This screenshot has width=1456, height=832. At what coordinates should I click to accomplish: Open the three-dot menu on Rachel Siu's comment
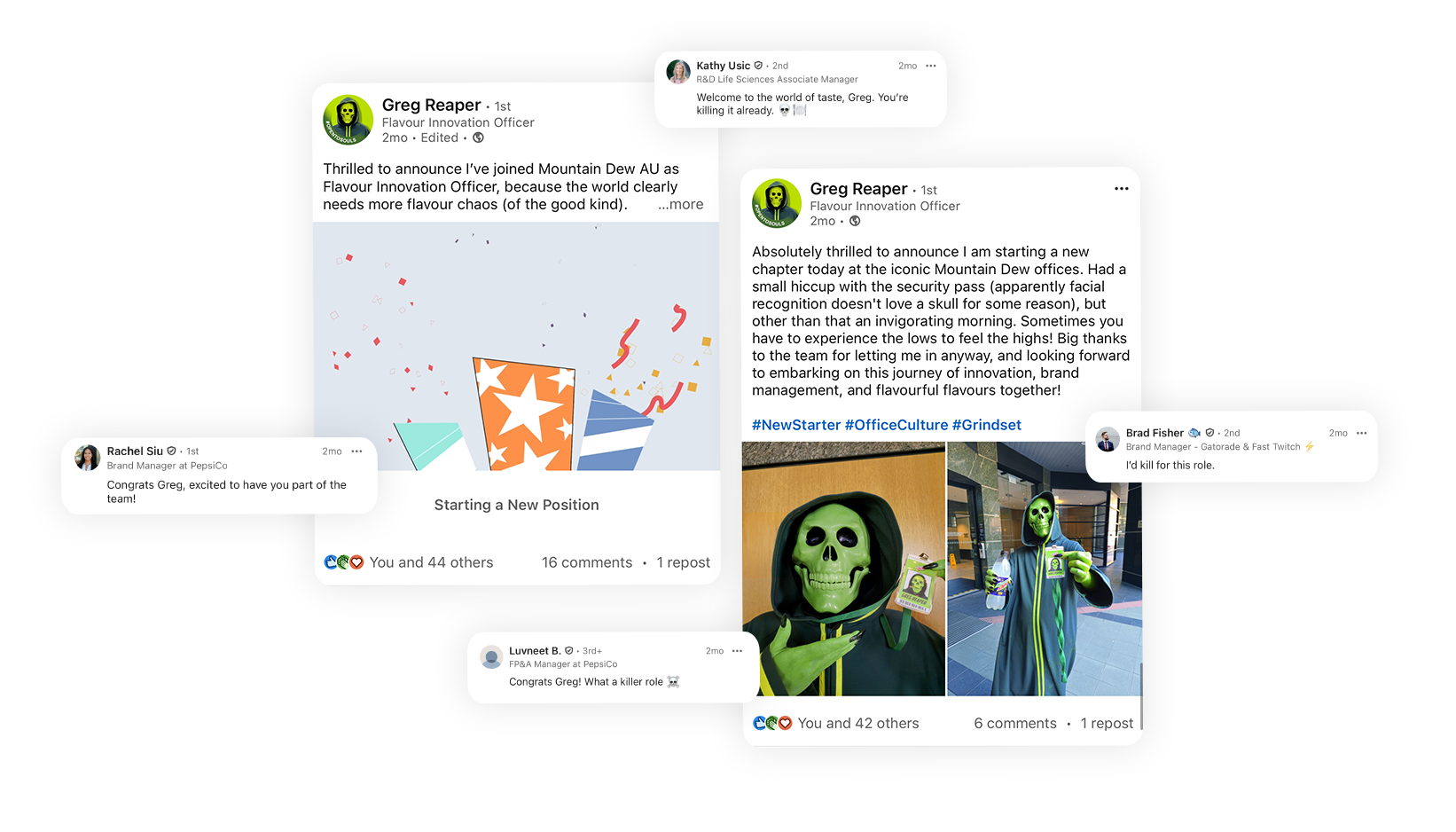(x=356, y=451)
